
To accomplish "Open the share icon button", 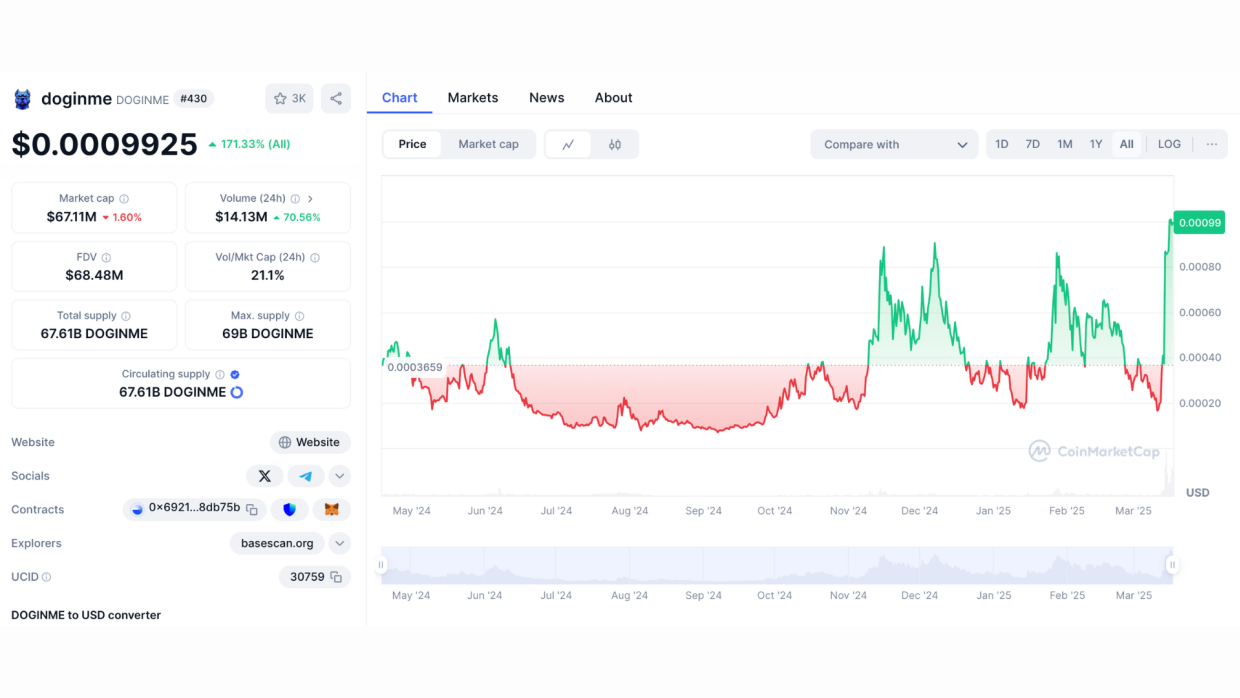I will [336, 98].
